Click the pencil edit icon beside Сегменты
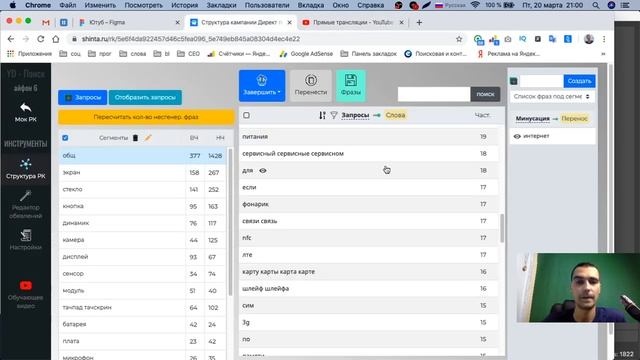640x360 pixels. [148, 138]
